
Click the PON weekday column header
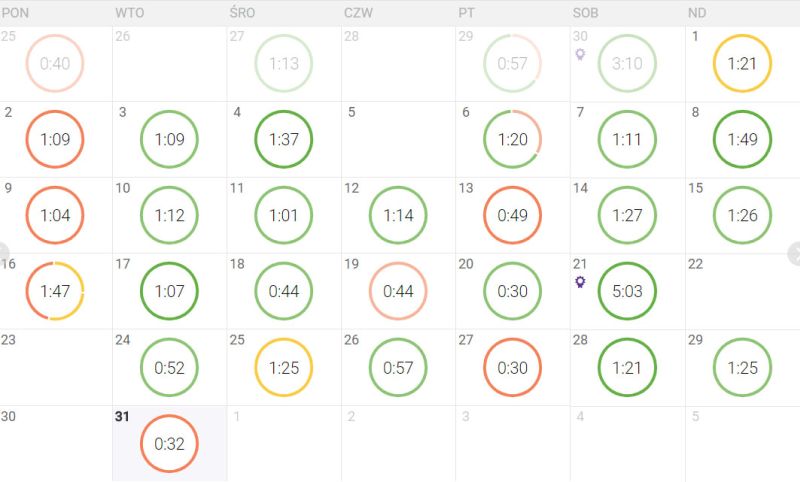[16, 13]
